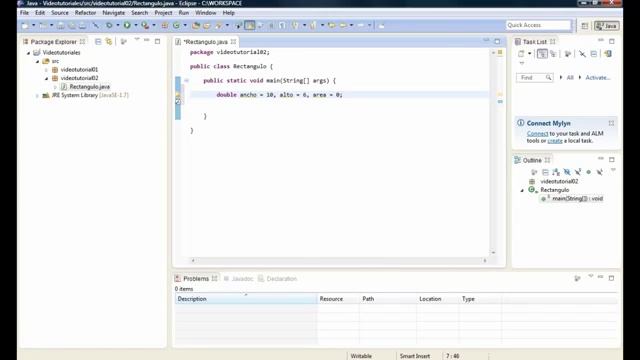
Task: Toggle Link with Editor in Package Explorer
Action: 109,41
